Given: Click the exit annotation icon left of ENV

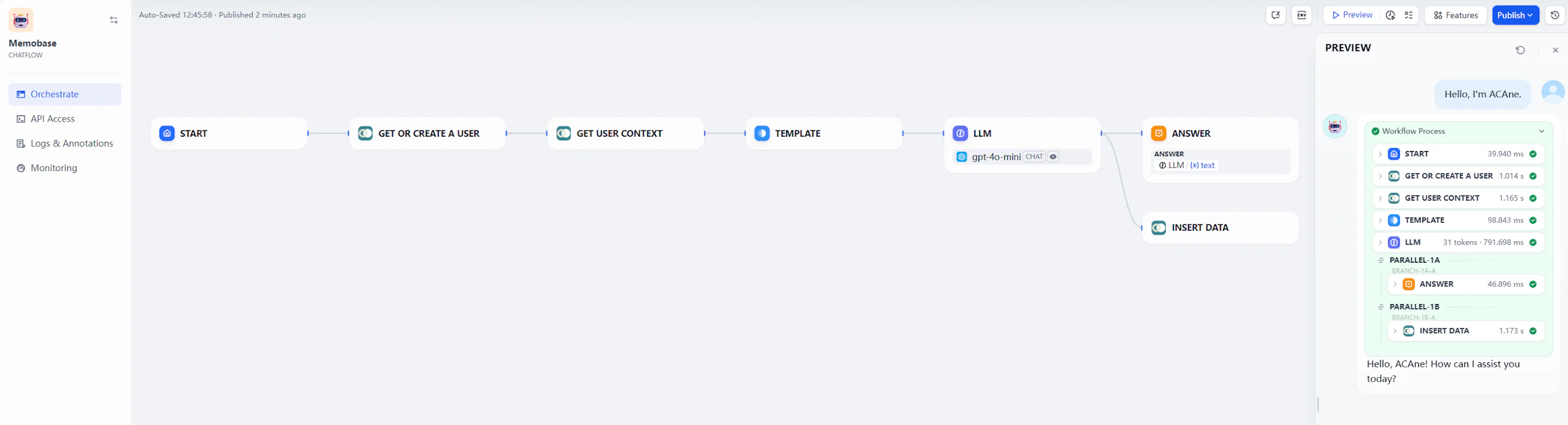Looking at the screenshot, I should tap(1276, 15).
